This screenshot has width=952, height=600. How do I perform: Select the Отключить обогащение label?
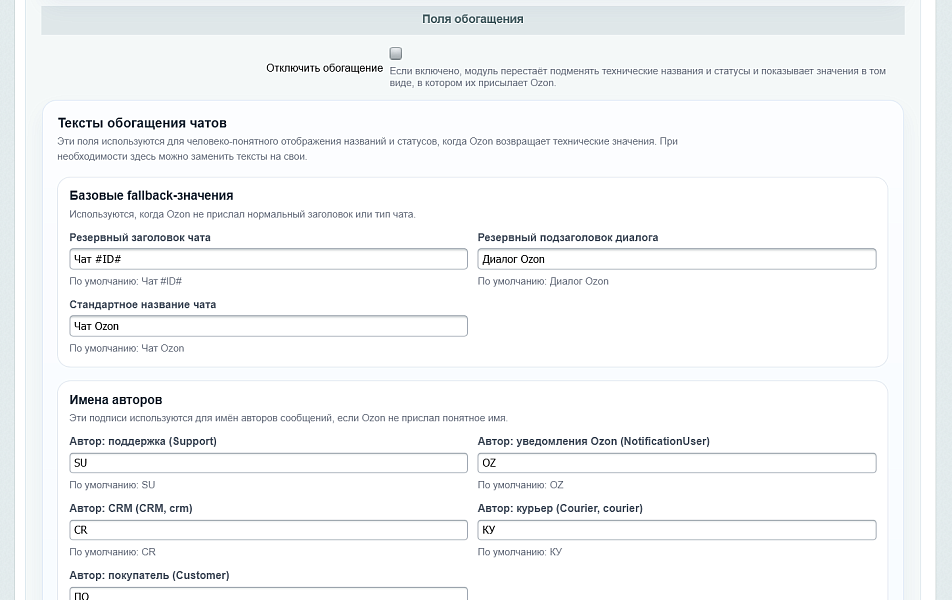pos(324,68)
